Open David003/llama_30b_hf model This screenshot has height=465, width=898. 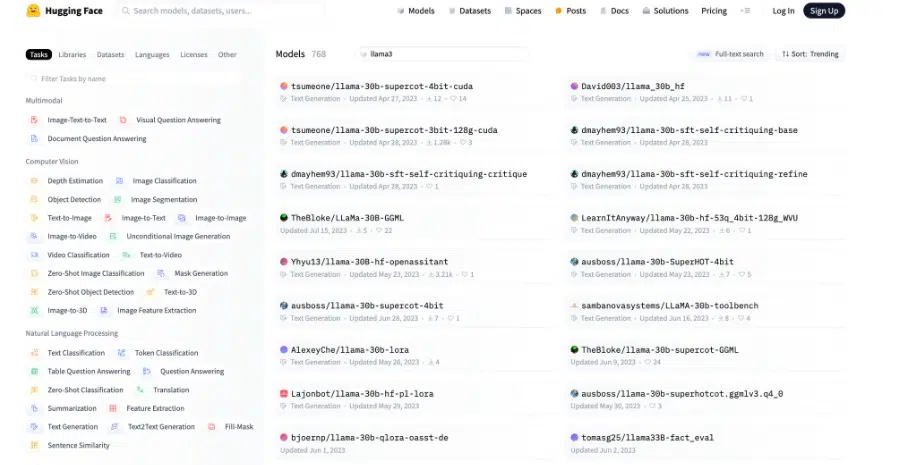click(x=633, y=86)
